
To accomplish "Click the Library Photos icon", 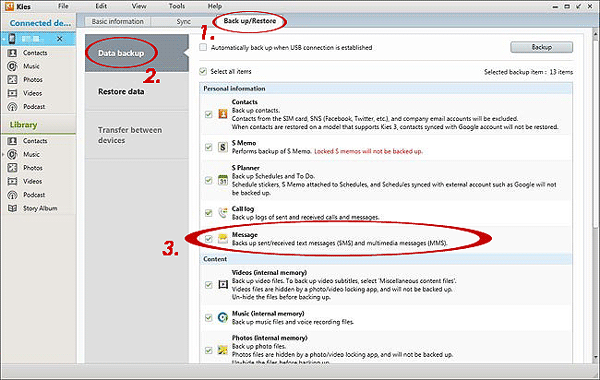I will [x=12, y=168].
